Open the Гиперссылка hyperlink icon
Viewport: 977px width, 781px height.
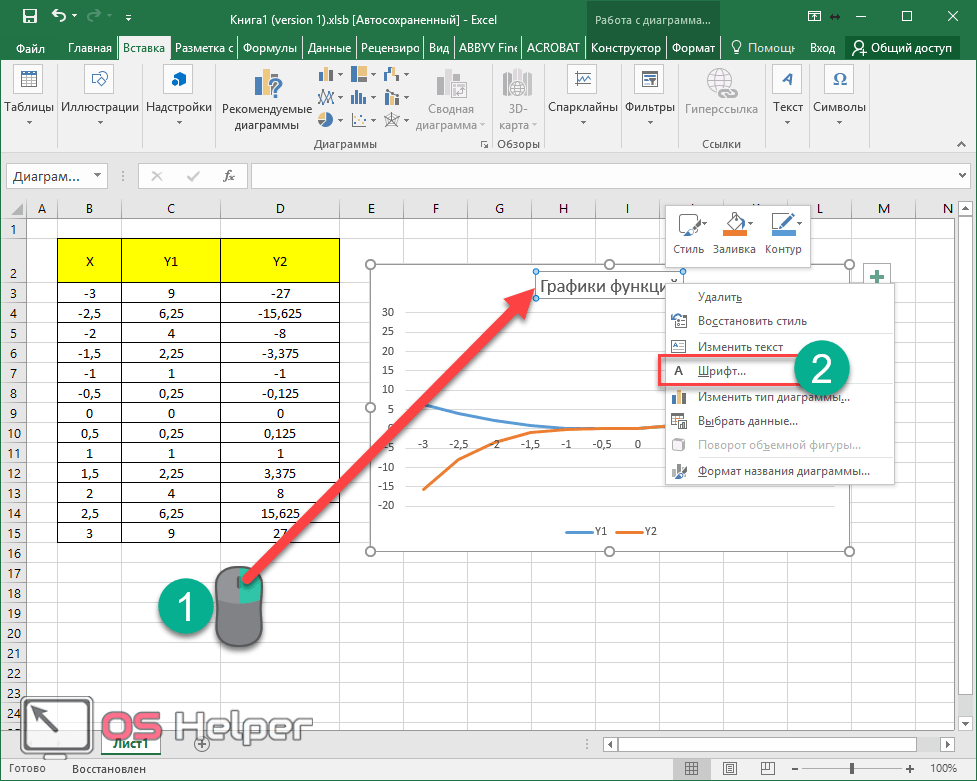(720, 92)
